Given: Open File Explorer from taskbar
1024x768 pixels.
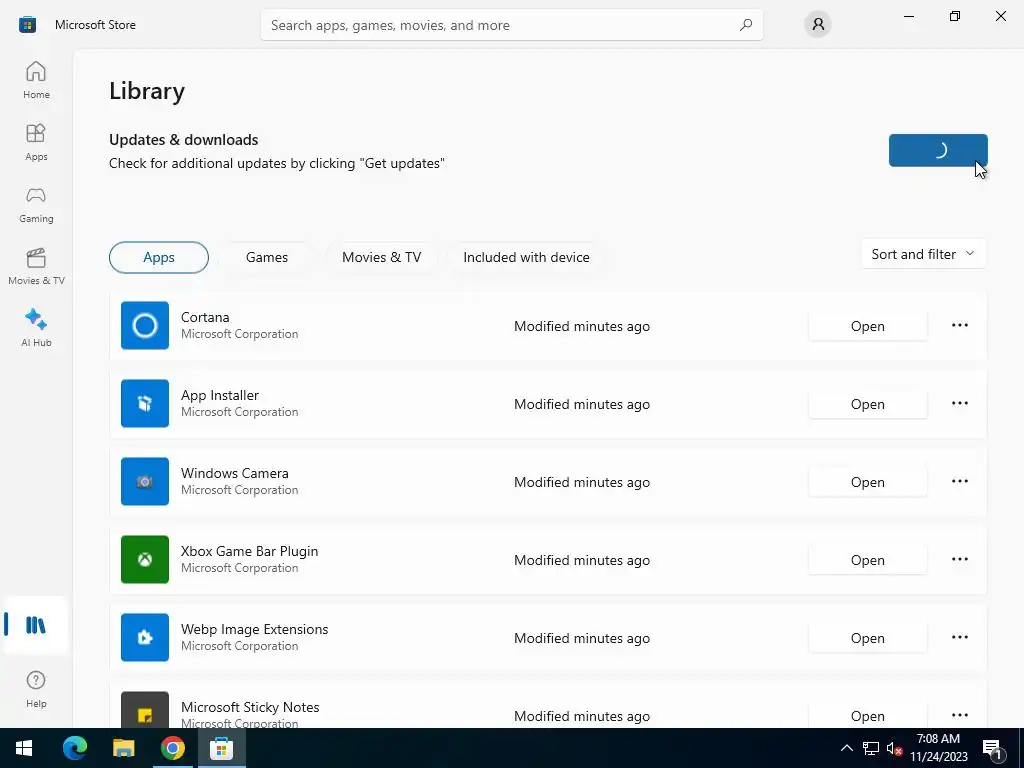Looking at the screenshot, I should click(x=123, y=748).
